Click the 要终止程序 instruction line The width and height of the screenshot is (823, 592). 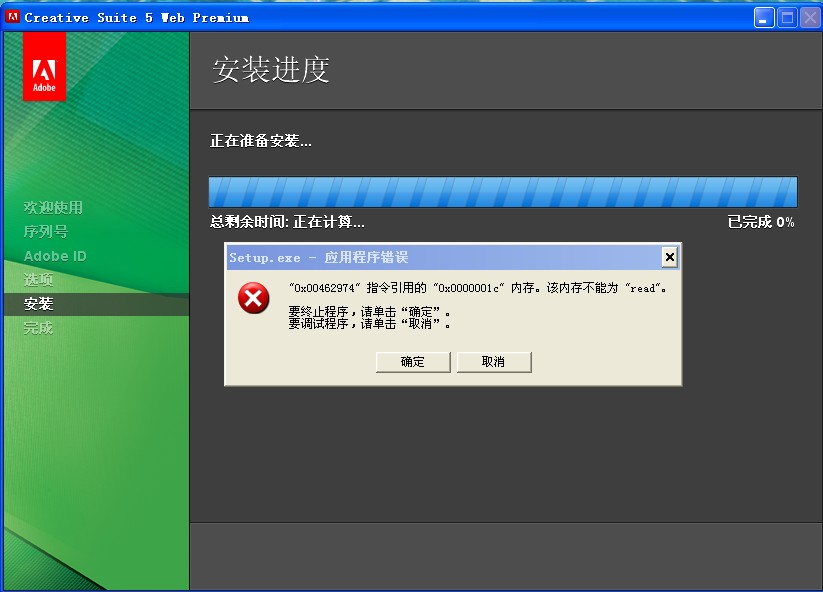(x=369, y=312)
